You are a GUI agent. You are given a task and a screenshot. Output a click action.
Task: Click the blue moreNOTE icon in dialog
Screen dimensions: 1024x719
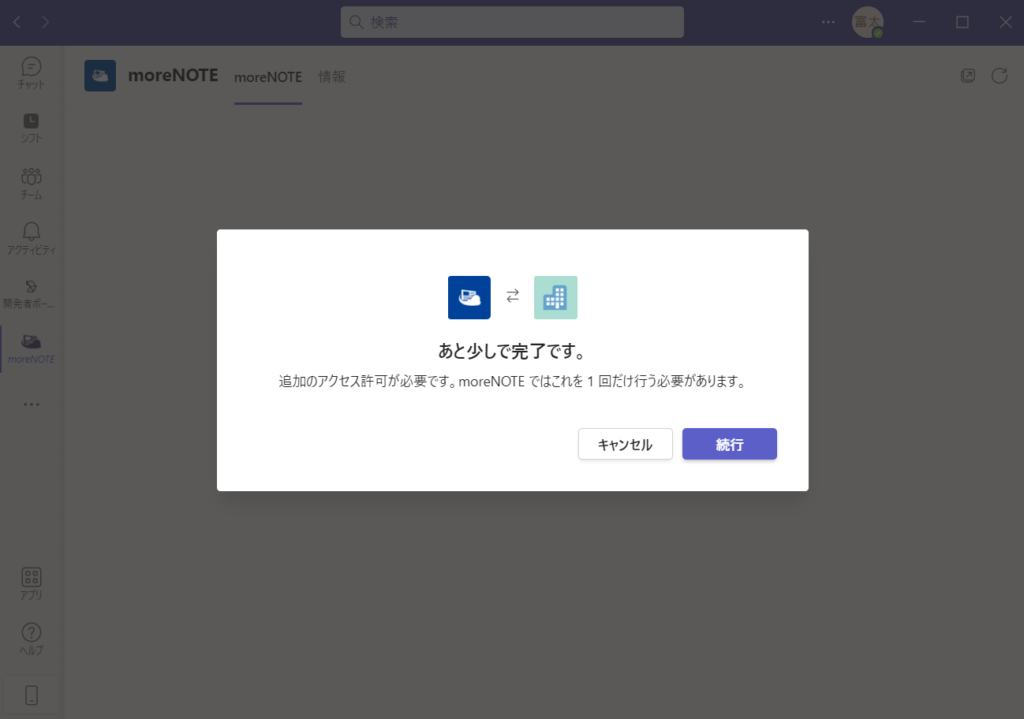(469, 297)
